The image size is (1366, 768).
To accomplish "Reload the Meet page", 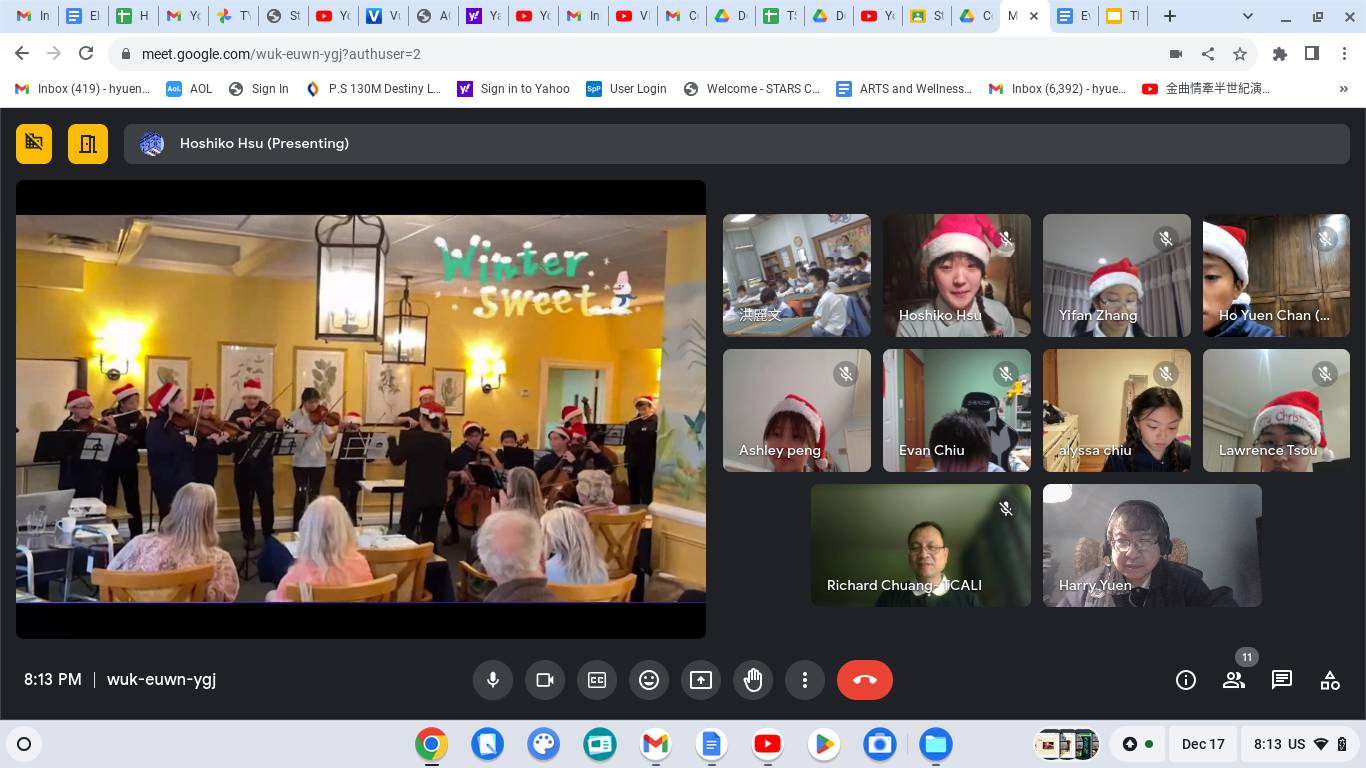I will [x=86, y=54].
